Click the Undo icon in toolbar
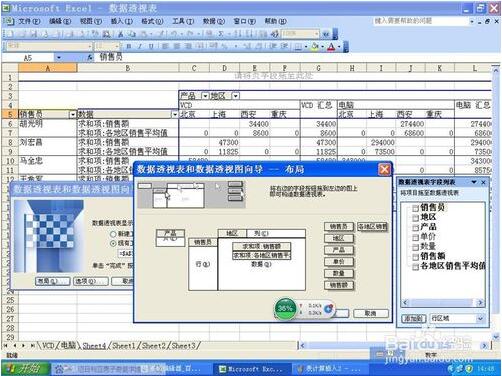Image resolution: width=502 pixels, height=376 pixels. point(174,34)
